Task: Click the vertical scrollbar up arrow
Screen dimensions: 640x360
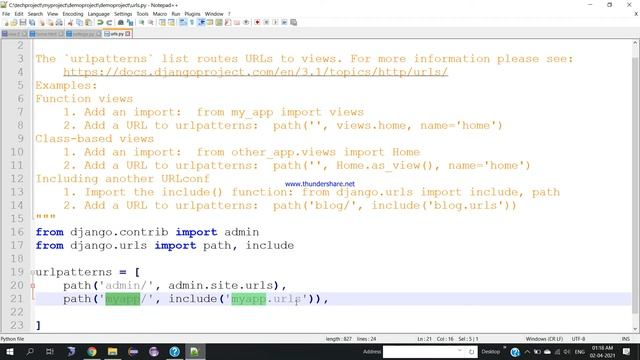Action: 636,42
